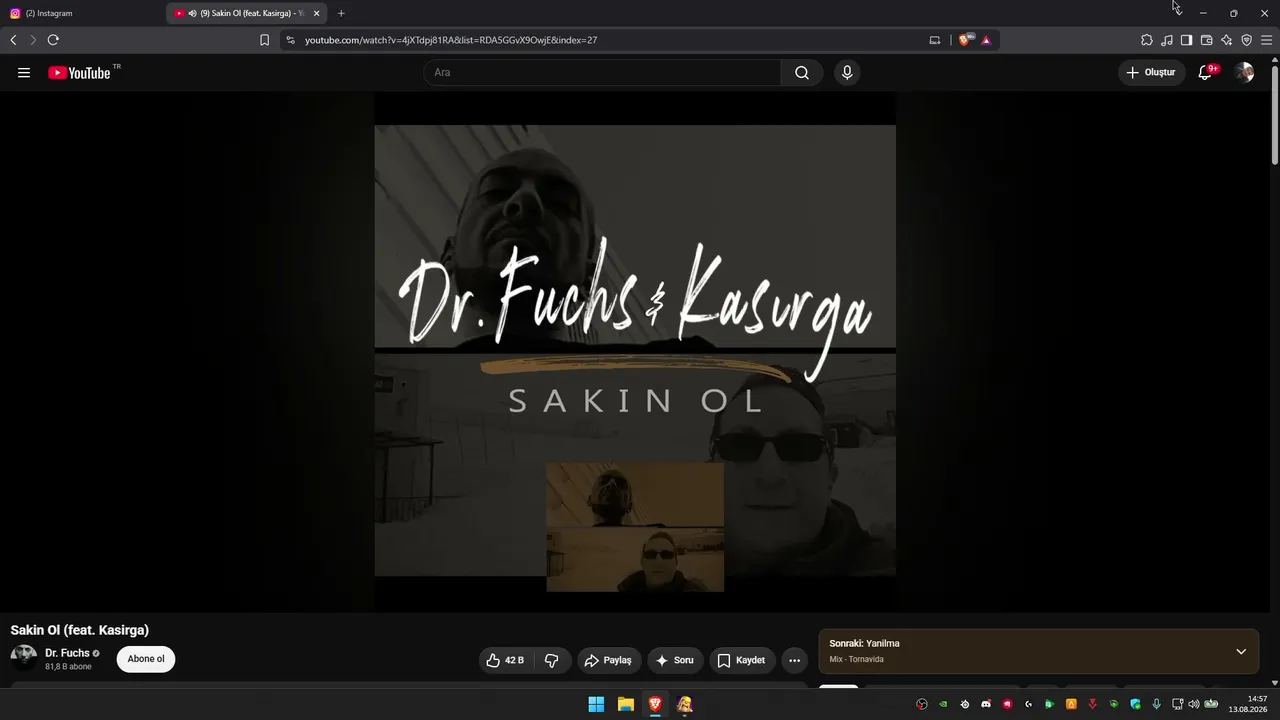Click the install-app icon in address bar
Viewport: 1280px width, 720px height.
click(x=935, y=40)
